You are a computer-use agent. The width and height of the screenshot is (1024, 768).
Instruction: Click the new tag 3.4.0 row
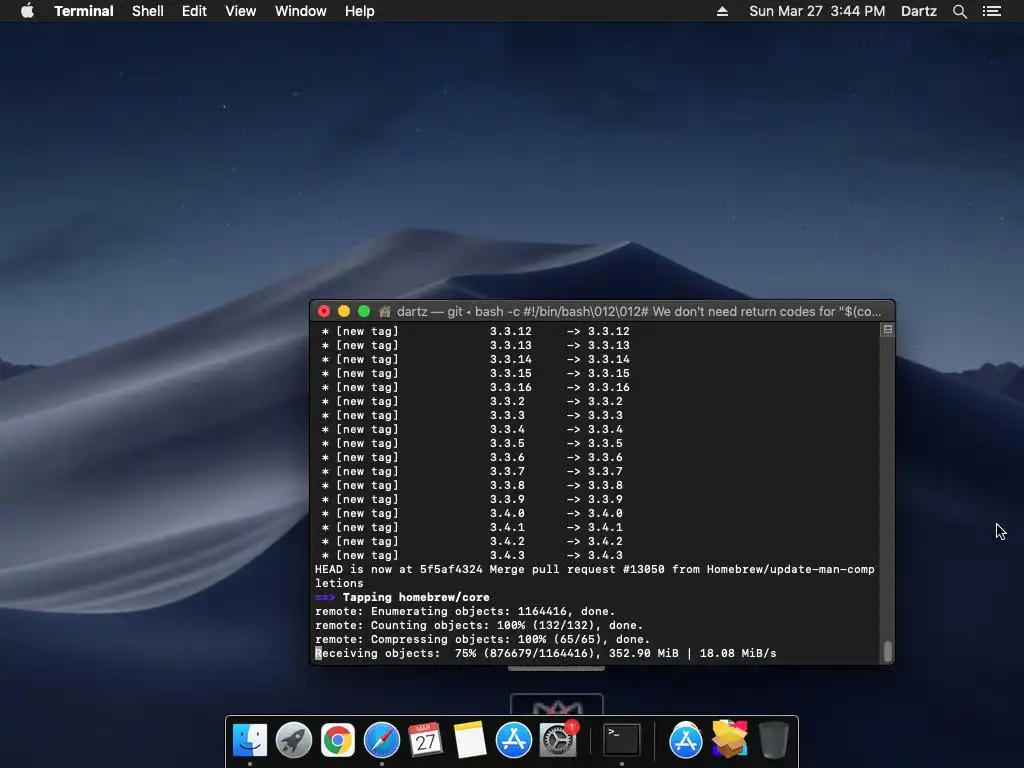(472, 513)
